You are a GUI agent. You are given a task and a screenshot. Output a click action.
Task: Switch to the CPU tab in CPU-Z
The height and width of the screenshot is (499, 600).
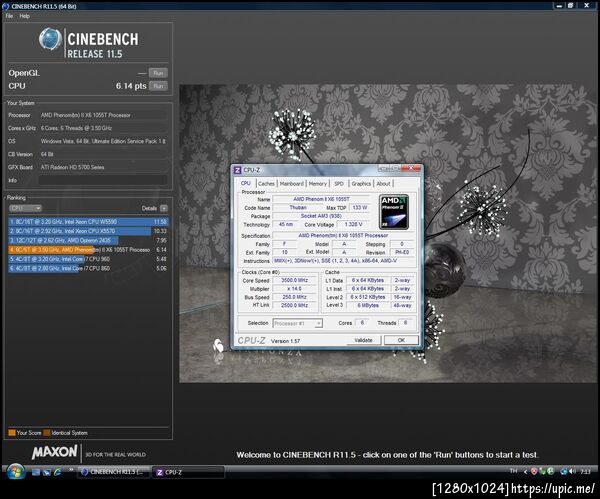click(x=245, y=184)
